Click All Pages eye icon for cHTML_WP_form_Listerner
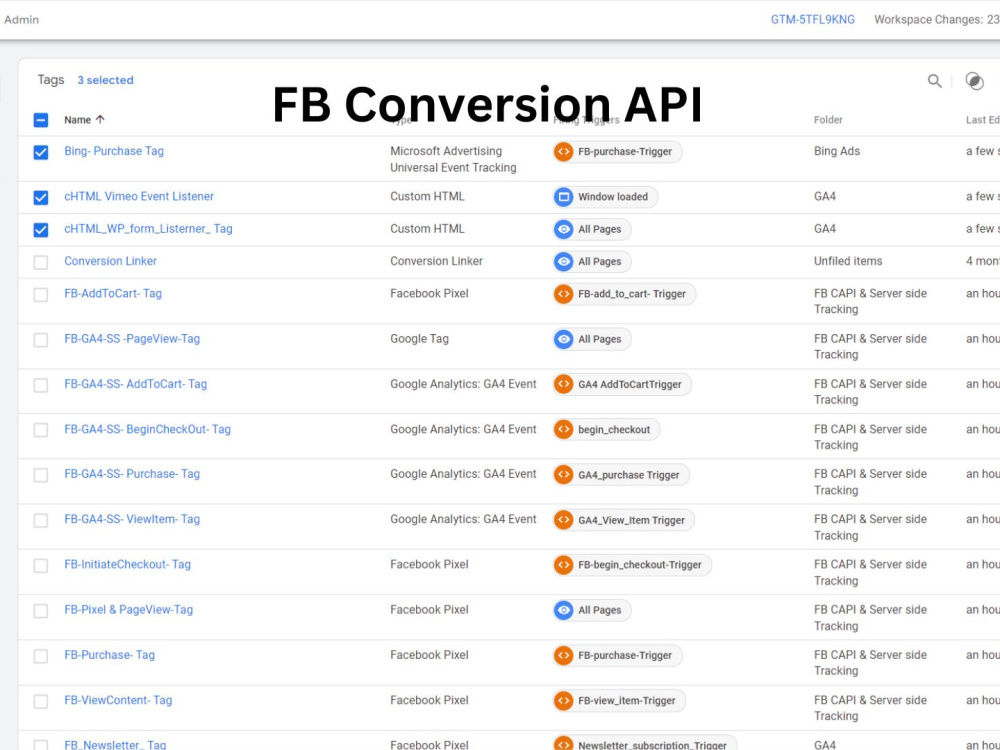The width and height of the screenshot is (1000, 750). 563,230
